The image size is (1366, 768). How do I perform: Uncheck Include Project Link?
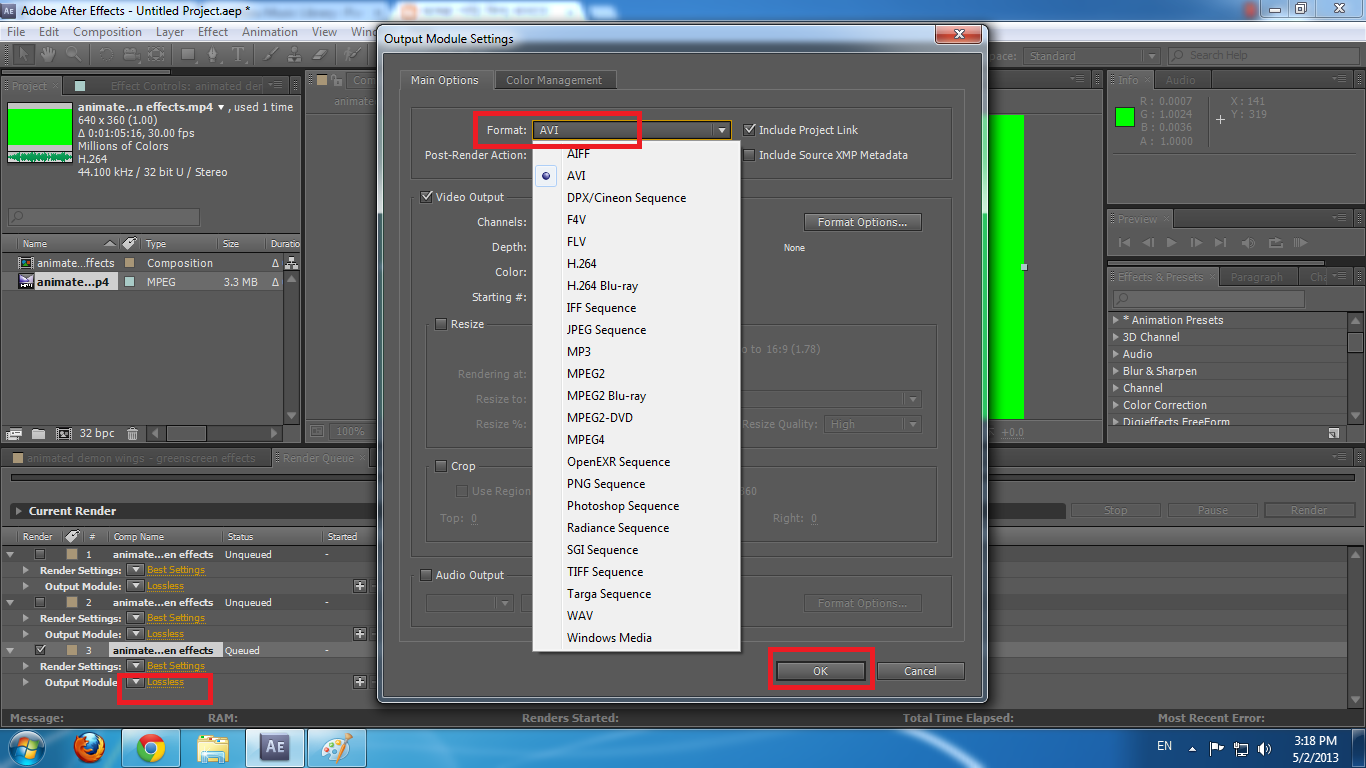(750, 130)
